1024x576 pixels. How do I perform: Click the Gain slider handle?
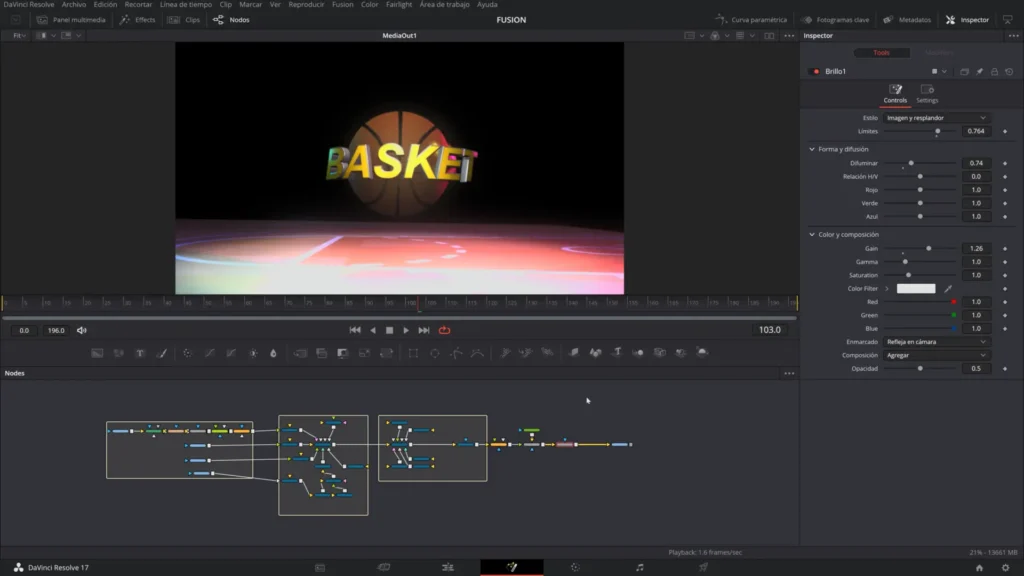coord(928,248)
